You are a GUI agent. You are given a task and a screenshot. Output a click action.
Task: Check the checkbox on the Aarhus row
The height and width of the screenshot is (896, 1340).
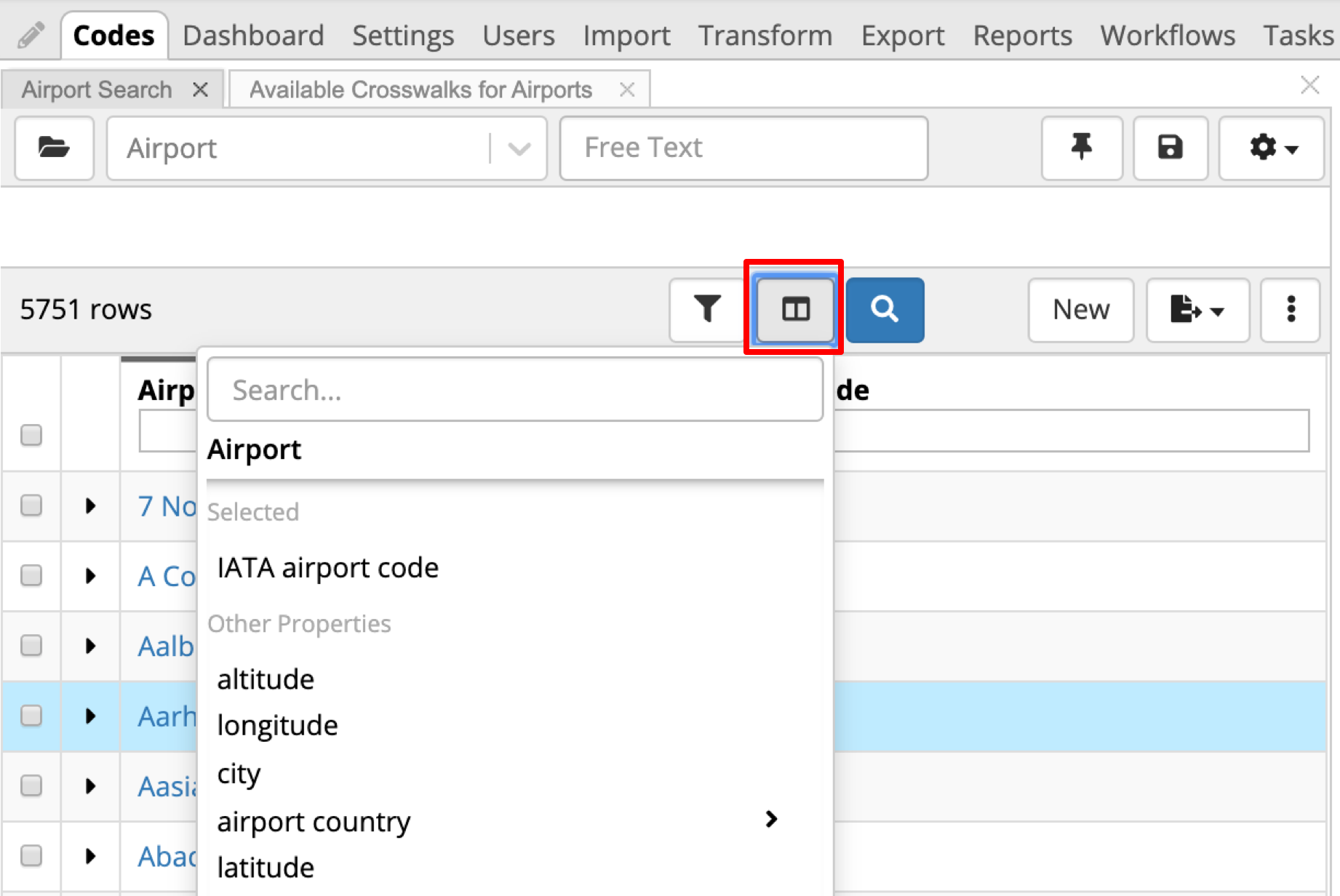[31, 716]
